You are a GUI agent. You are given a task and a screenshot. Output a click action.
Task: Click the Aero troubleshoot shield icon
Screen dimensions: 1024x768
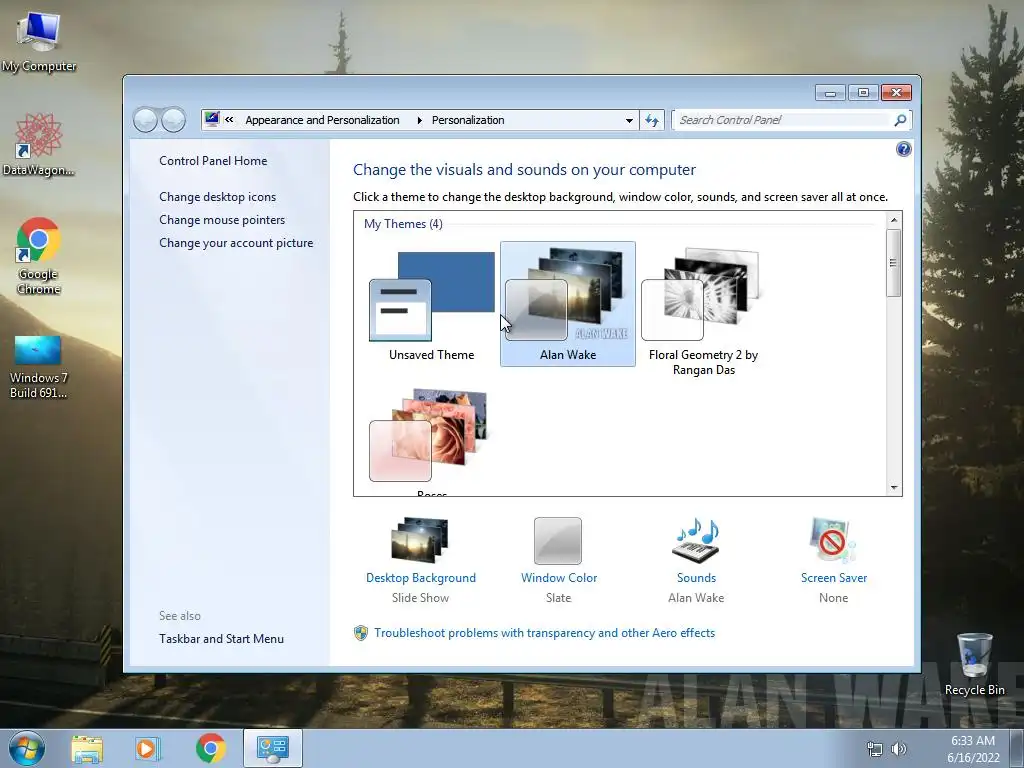360,633
